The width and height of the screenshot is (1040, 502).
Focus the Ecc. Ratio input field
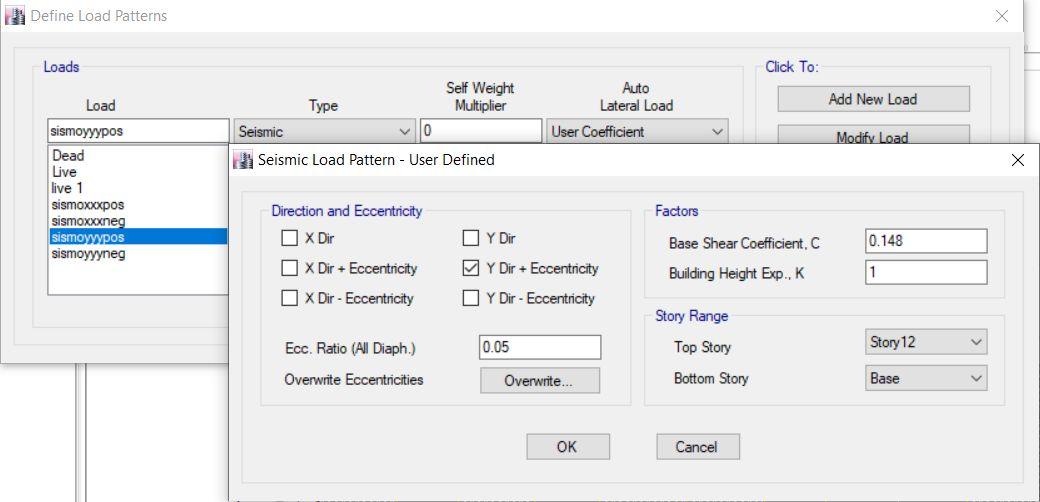point(540,347)
